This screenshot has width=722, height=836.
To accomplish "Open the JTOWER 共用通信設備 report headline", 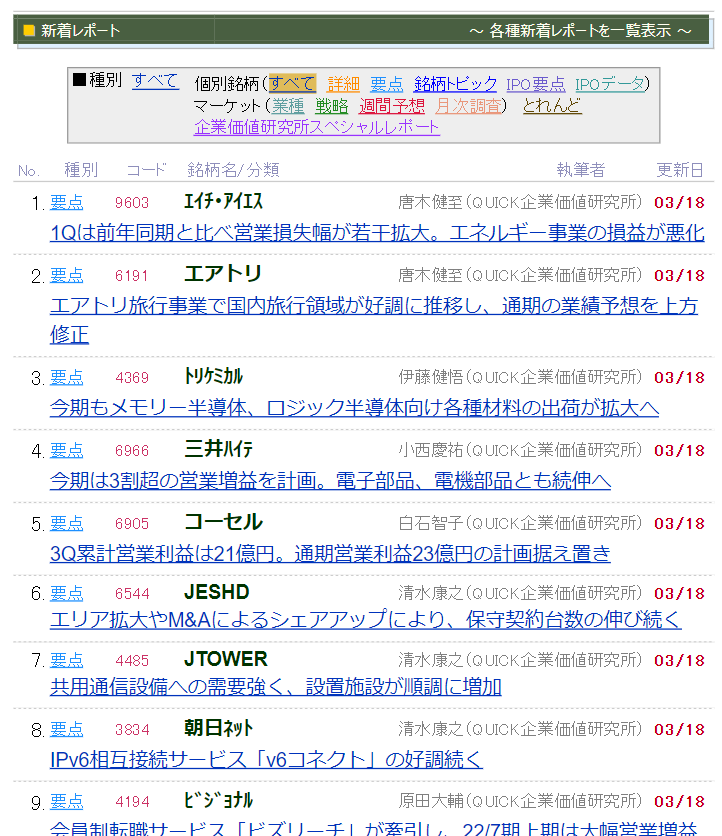I will tap(275, 687).
